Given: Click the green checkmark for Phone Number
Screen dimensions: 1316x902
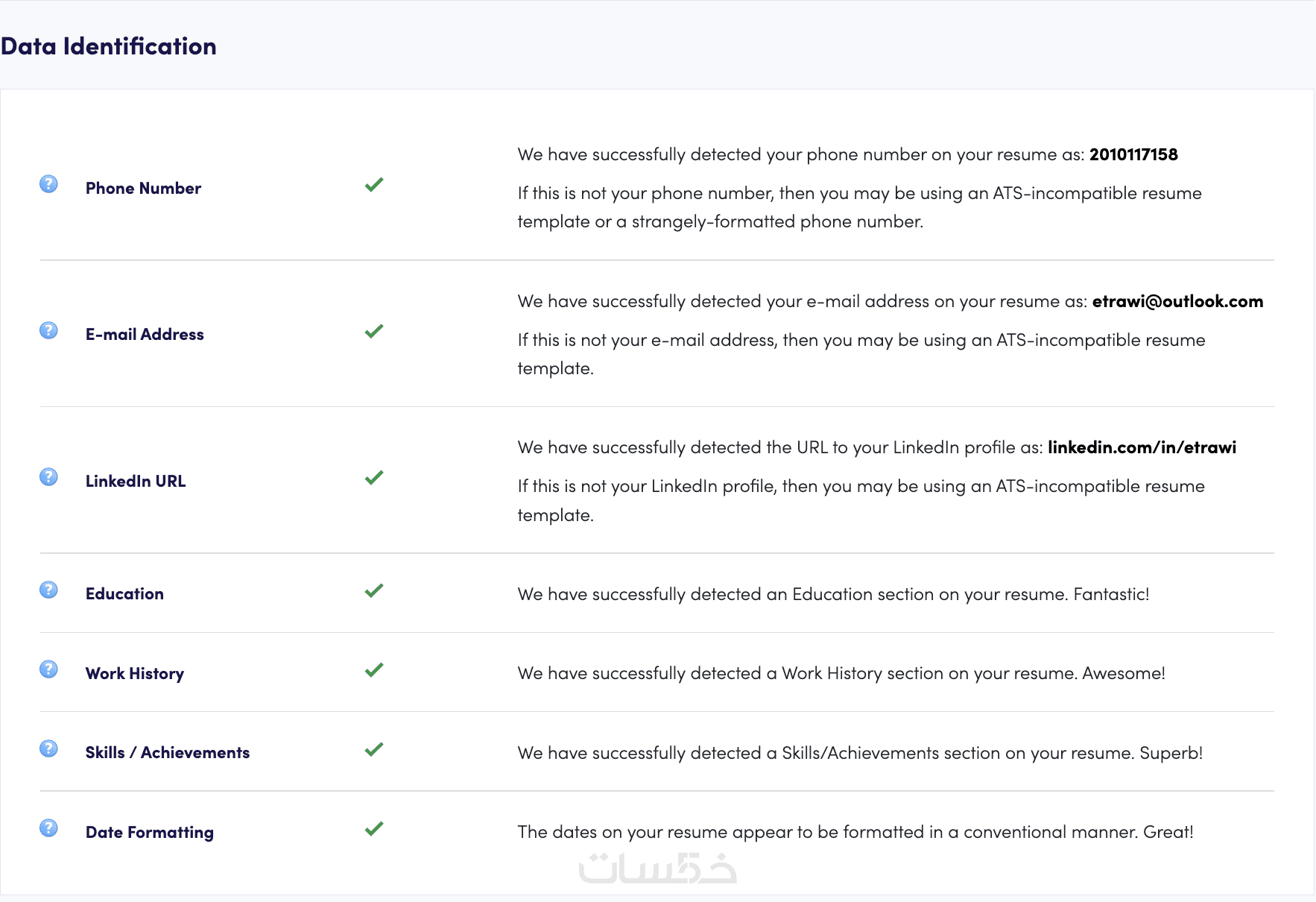Looking at the screenshot, I should click(x=374, y=184).
